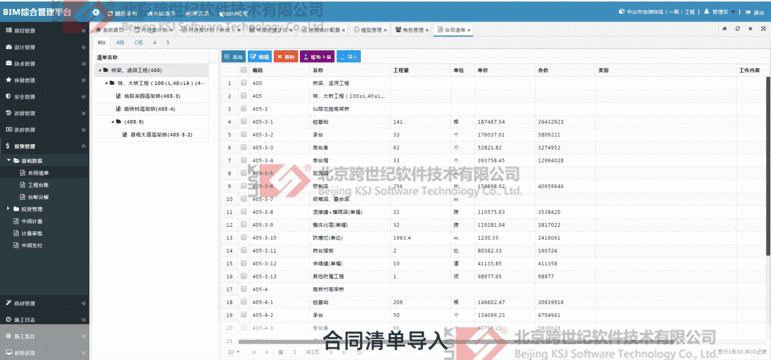Screen dimensions: 771x360
Task: Click the page number input field
Action: click(x=295, y=352)
